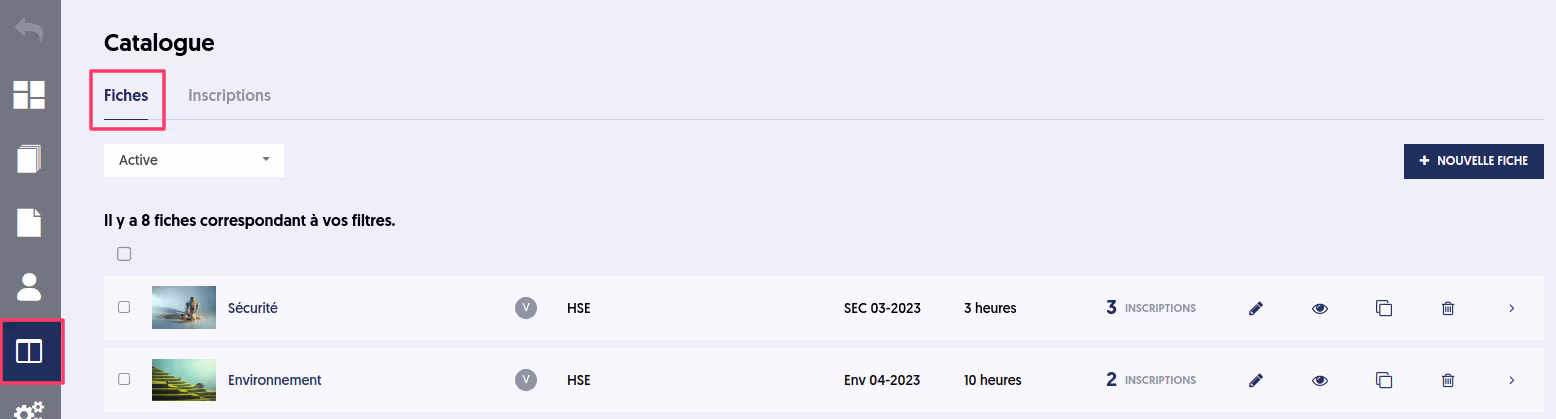Viewport: 1556px width, 419px height.
Task: Click the Nouvelle Fiche button
Action: click(x=1474, y=161)
